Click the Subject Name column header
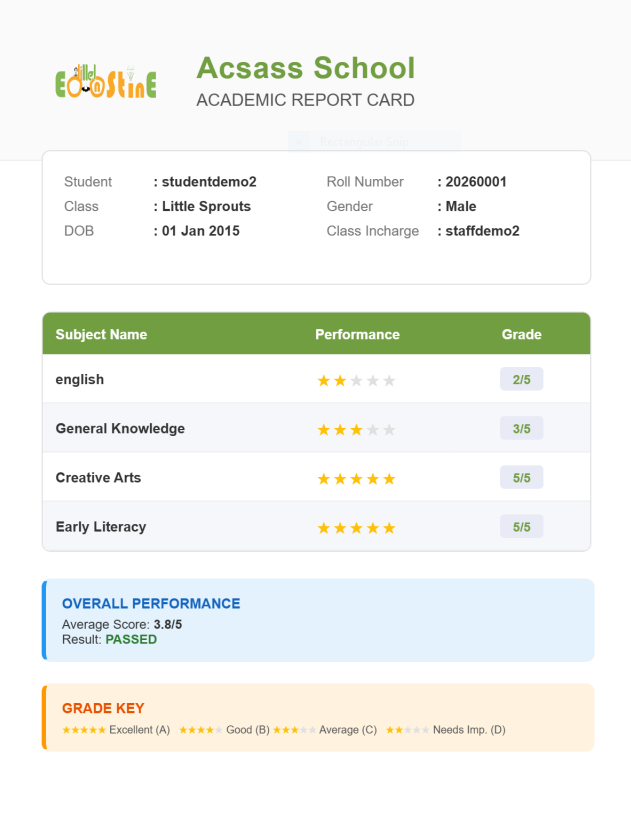Image resolution: width=631 pixels, height=830 pixels. pyautogui.click(x=101, y=335)
